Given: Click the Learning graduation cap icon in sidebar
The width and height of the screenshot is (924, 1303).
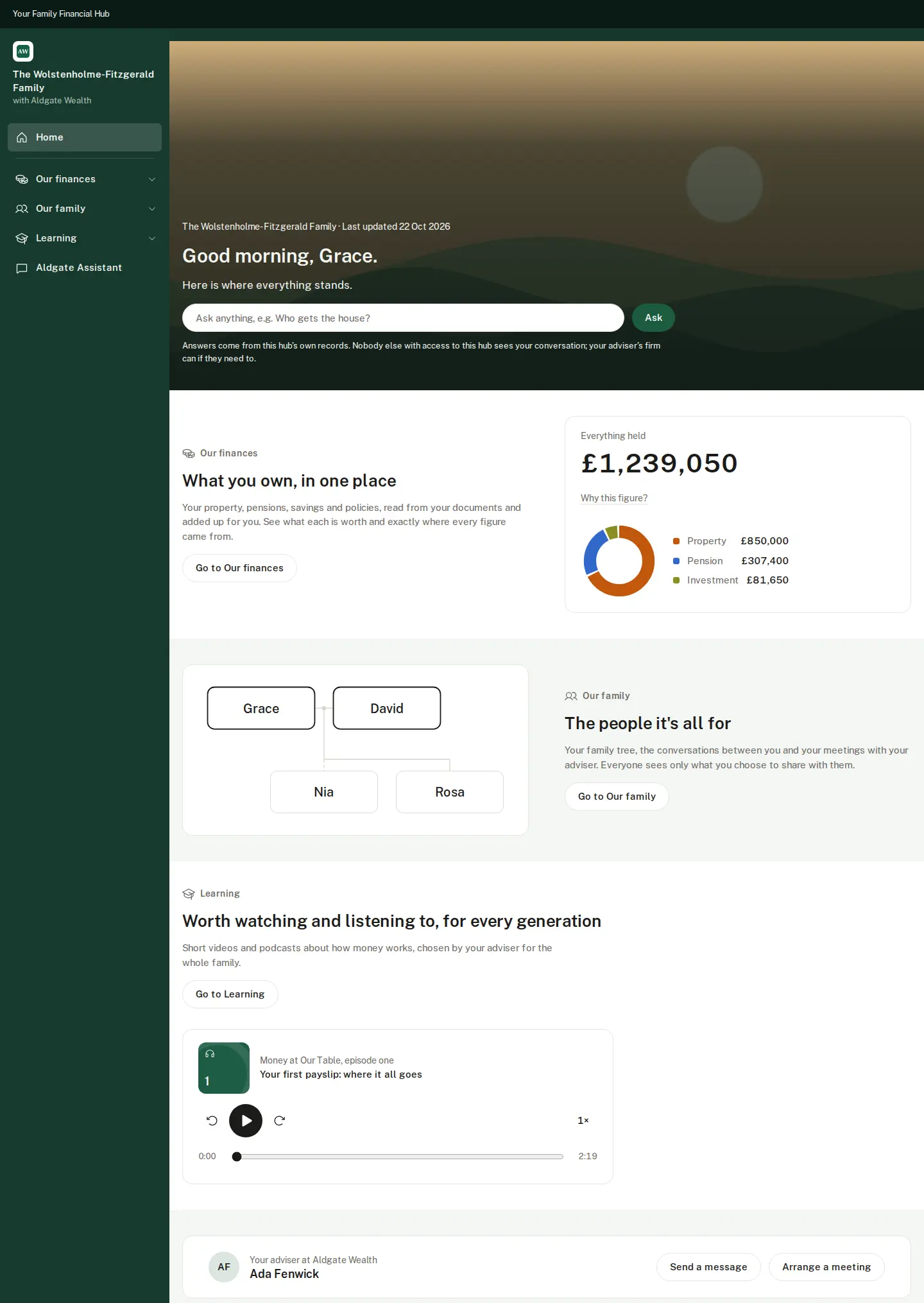Looking at the screenshot, I should tap(22, 238).
